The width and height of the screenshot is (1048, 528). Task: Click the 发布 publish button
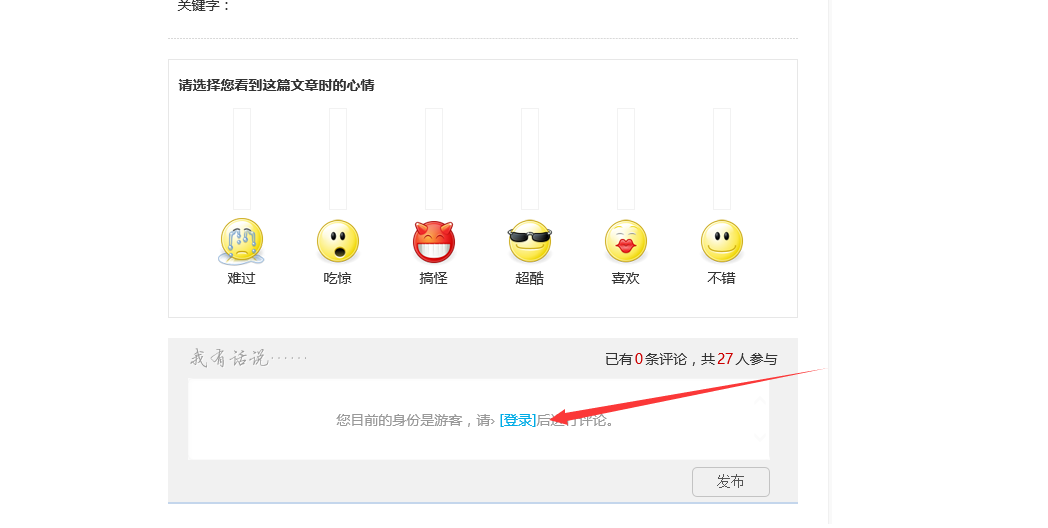click(x=731, y=482)
